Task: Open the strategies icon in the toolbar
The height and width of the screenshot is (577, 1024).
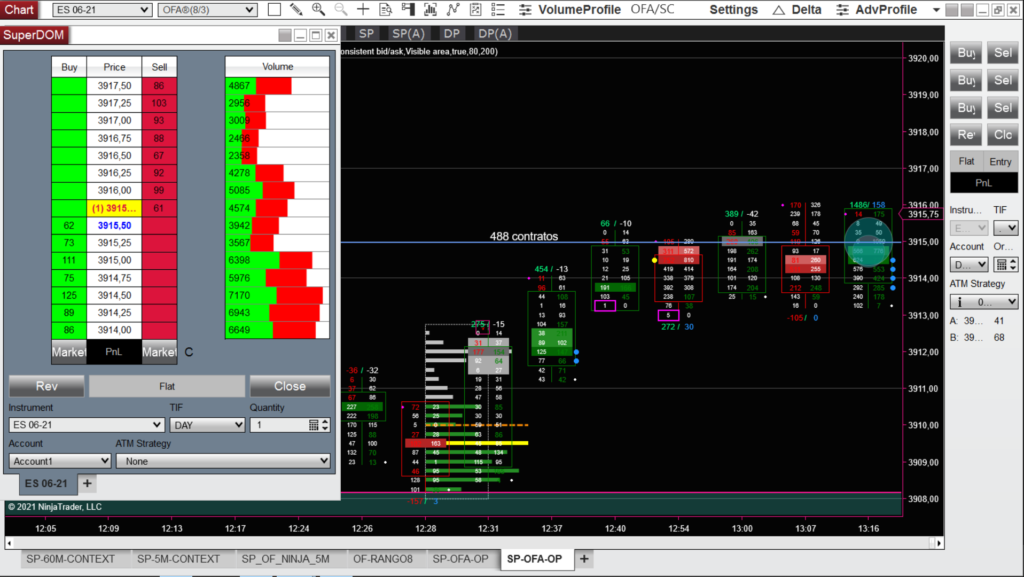Action: point(475,10)
